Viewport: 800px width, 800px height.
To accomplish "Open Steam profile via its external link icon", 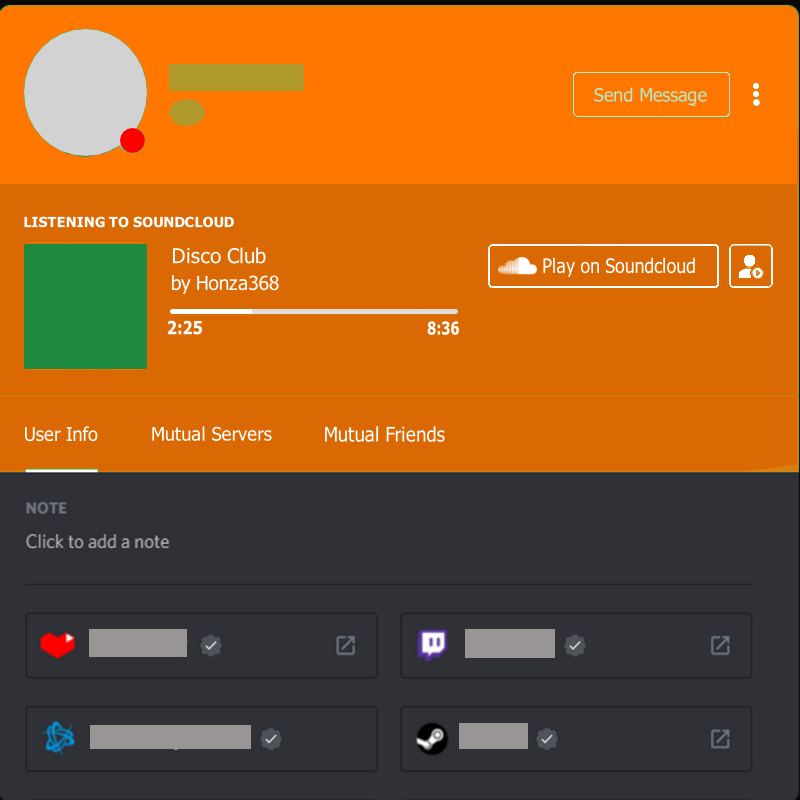I will (x=719, y=740).
